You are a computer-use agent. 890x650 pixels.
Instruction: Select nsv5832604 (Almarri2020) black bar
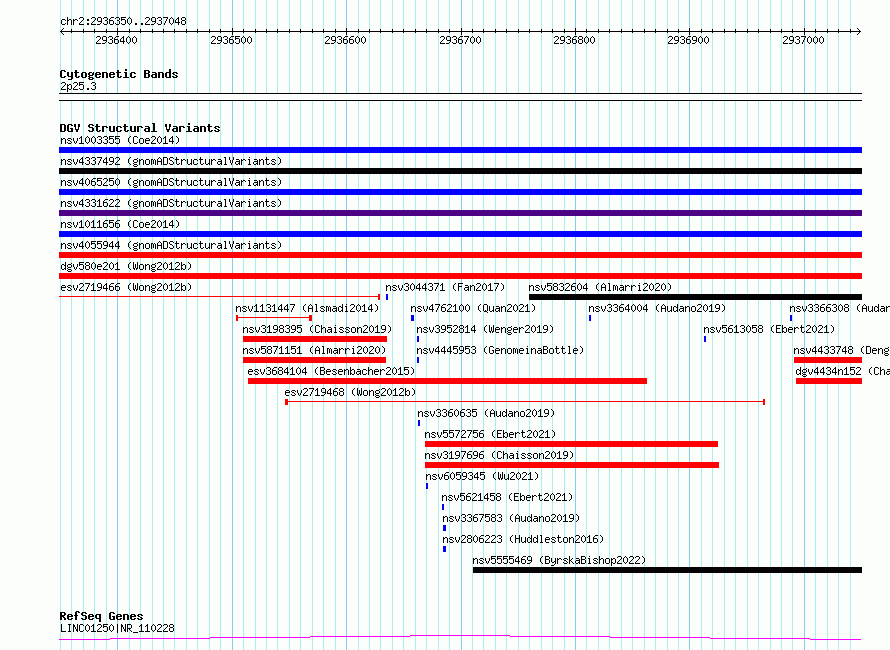point(695,297)
